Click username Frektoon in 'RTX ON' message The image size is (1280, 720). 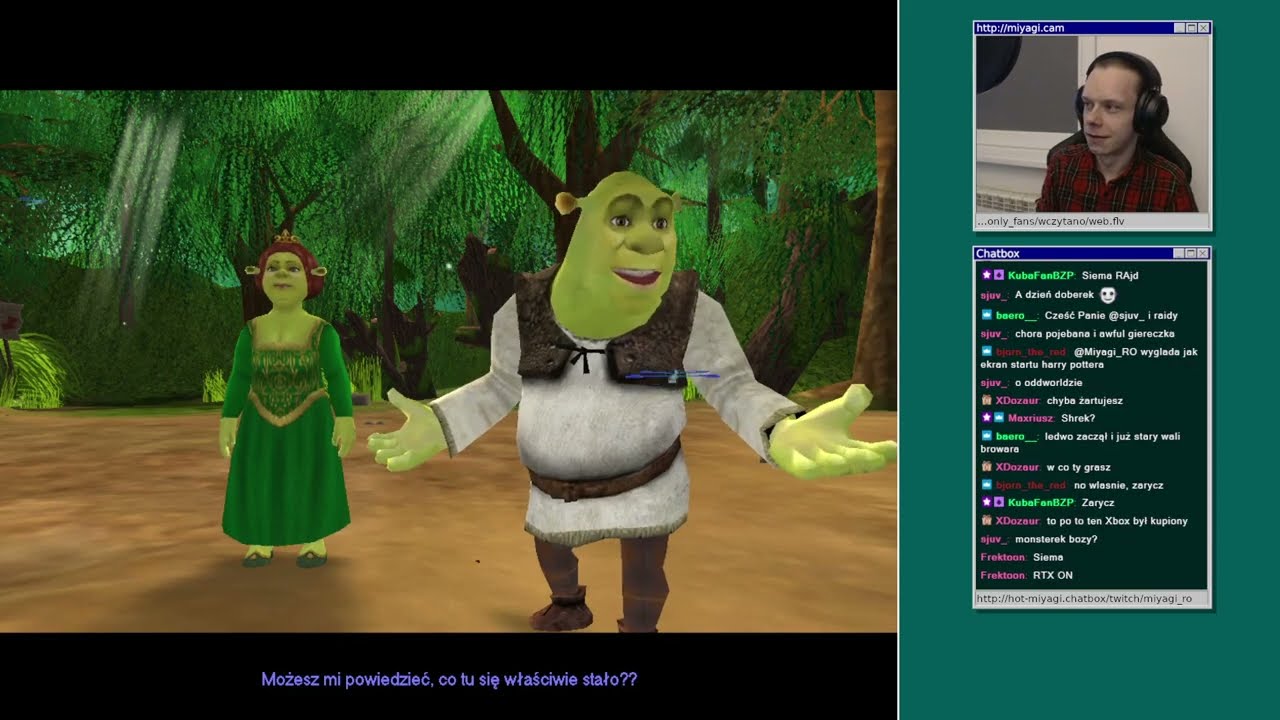coord(1003,575)
